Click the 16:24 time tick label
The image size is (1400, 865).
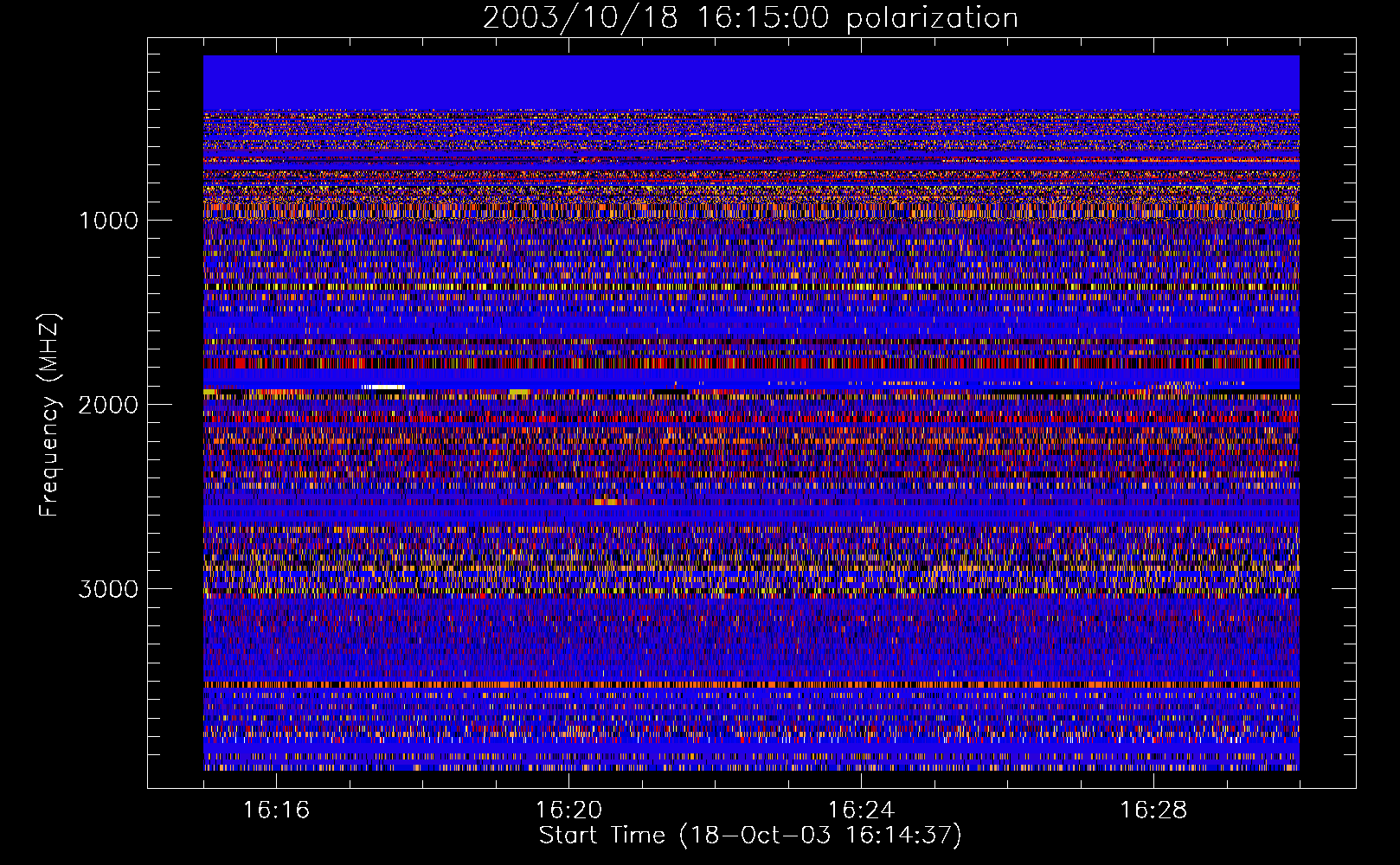point(861,810)
